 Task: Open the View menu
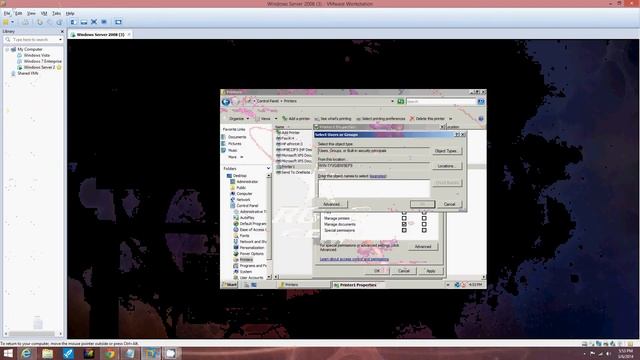31,13
